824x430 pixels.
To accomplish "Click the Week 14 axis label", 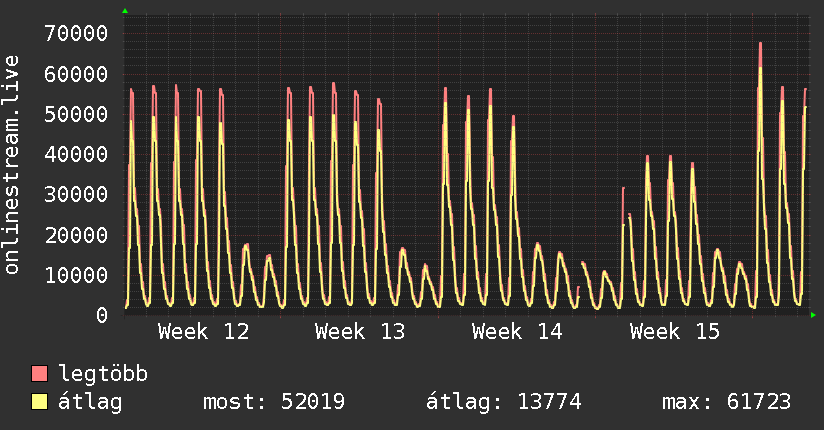I will (517, 332).
